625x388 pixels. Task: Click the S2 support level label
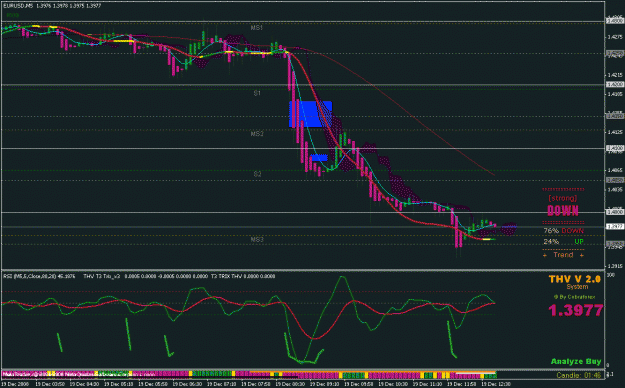[257, 174]
